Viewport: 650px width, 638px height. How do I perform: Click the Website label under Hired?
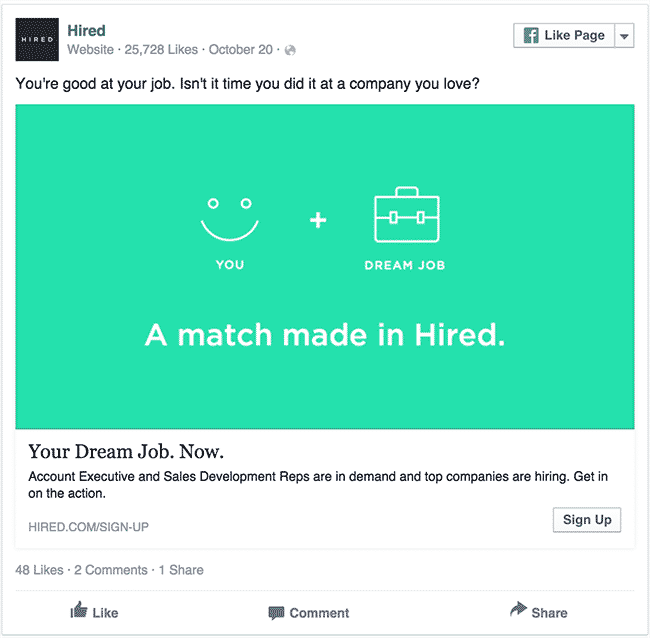[90, 50]
